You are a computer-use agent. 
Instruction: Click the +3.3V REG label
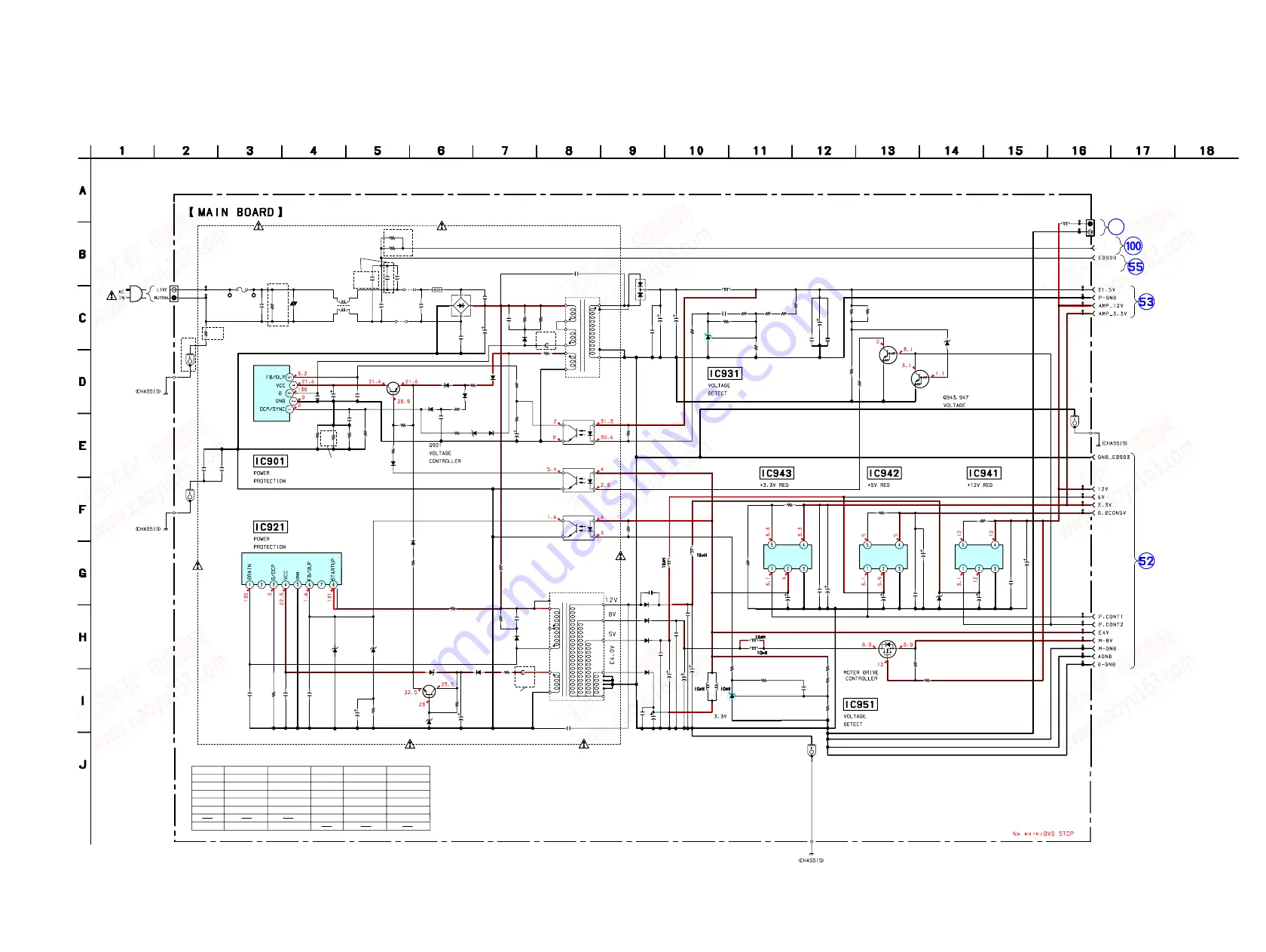(774, 485)
